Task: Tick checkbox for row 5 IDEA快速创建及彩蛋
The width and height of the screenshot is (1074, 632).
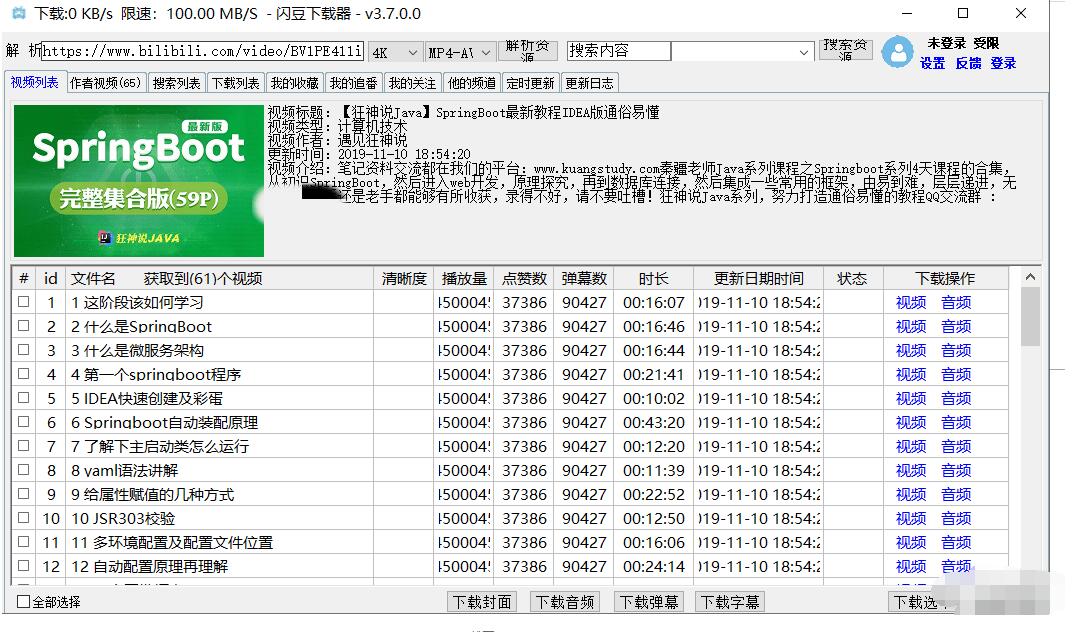Action: click(x=24, y=397)
